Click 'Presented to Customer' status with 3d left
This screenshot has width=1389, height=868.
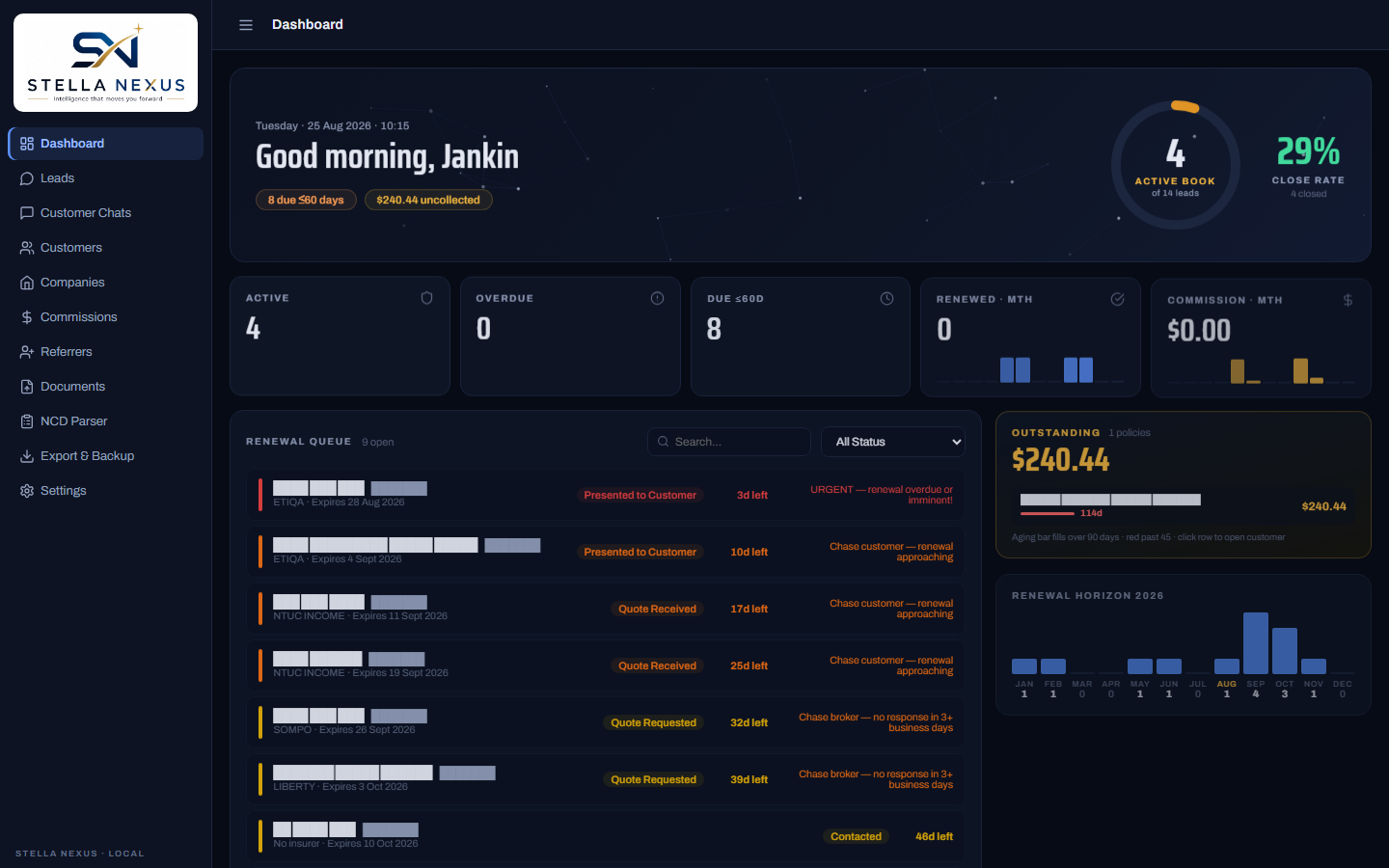[640, 495]
